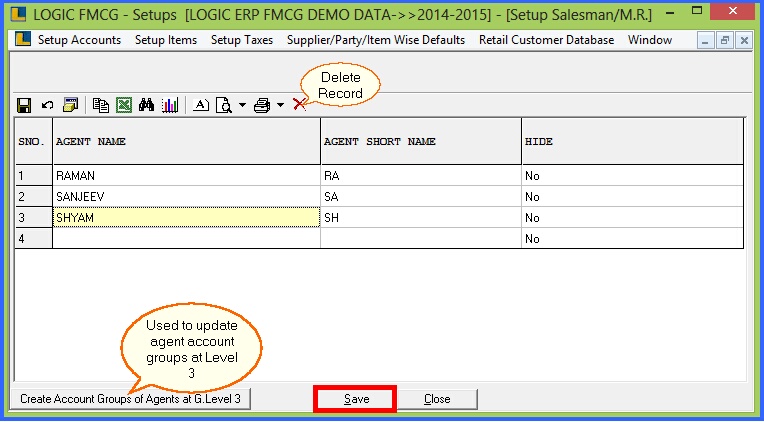Expand the print preview dropdown arrow
This screenshot has height=422, width=764.
(x=242, y=104)
